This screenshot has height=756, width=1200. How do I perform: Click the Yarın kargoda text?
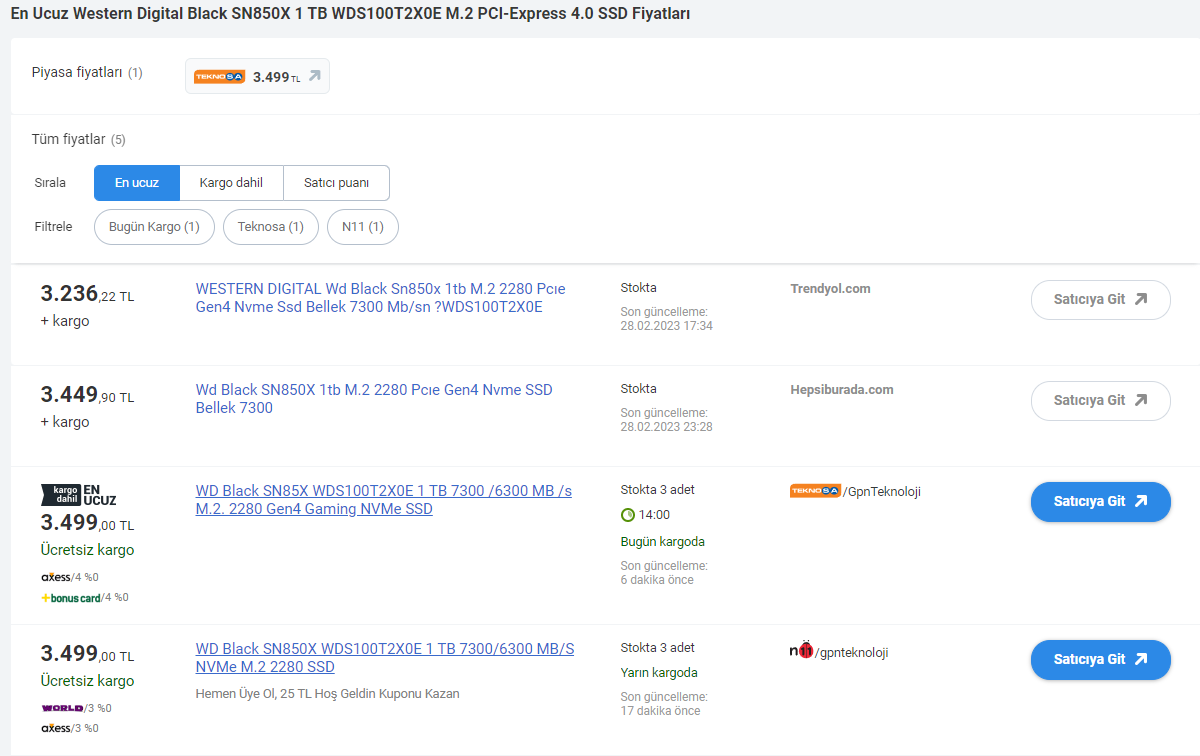click(x=659, y=673)
